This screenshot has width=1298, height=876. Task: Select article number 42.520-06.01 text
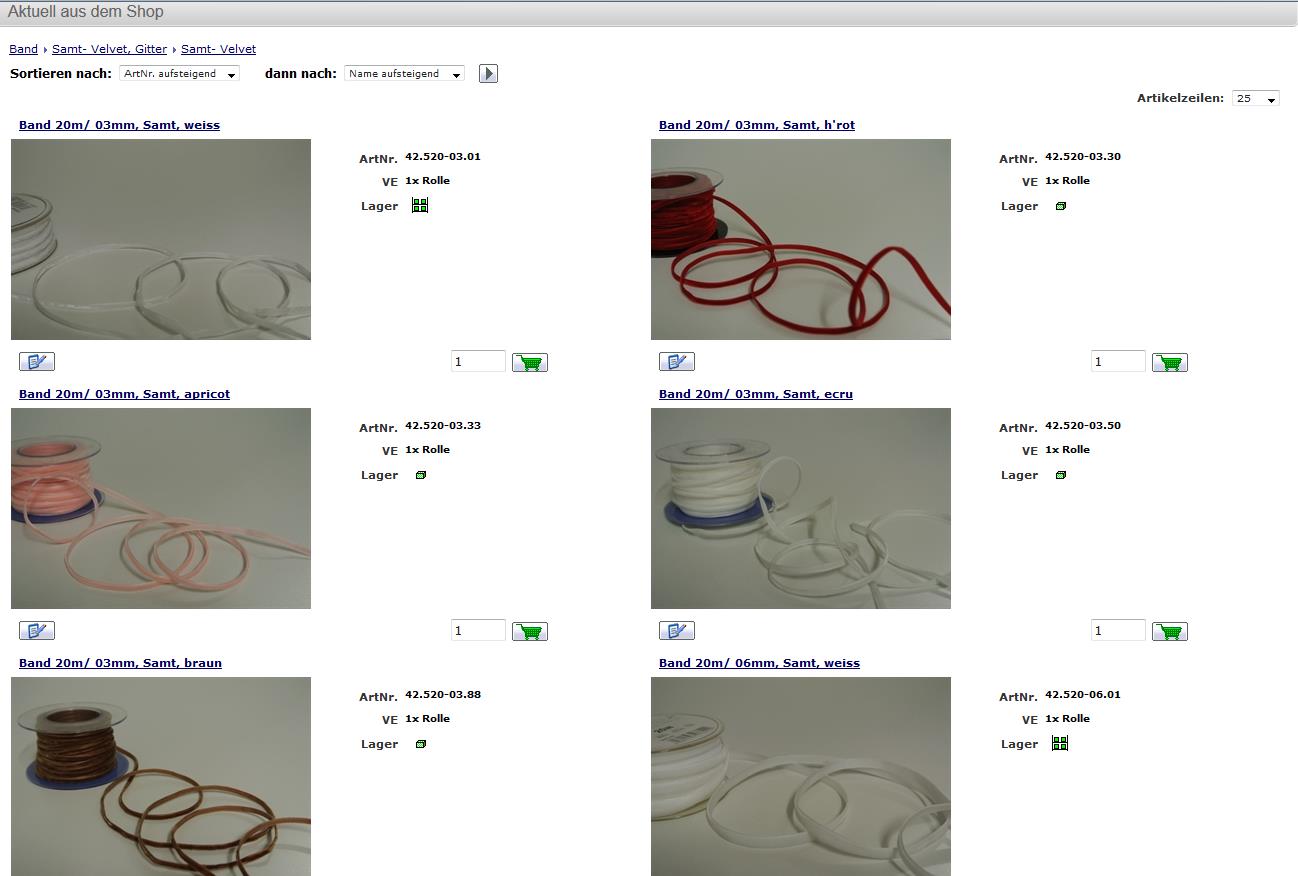(1083, 694)
